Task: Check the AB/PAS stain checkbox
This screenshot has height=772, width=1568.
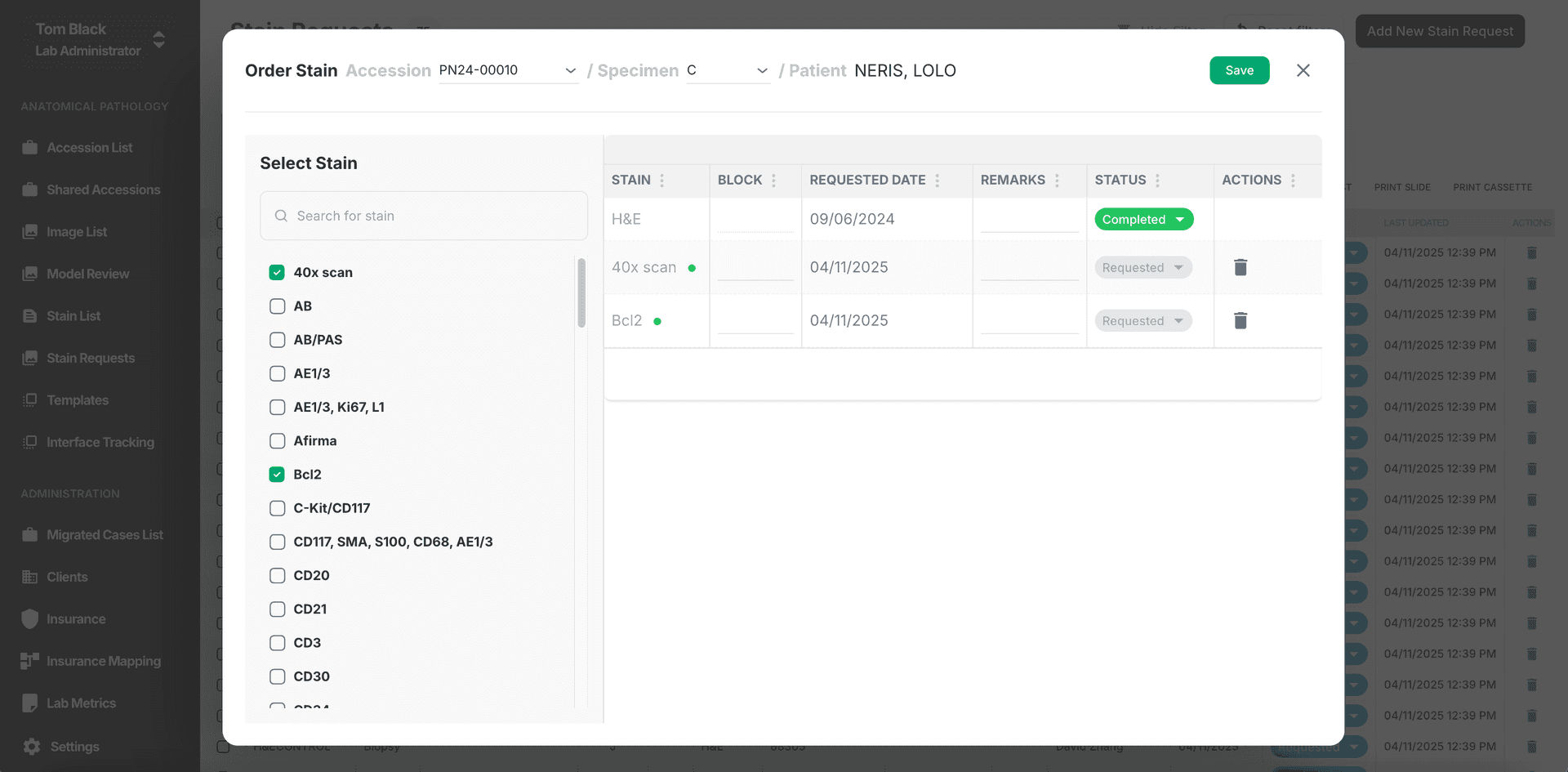Action: click(277, 340)
